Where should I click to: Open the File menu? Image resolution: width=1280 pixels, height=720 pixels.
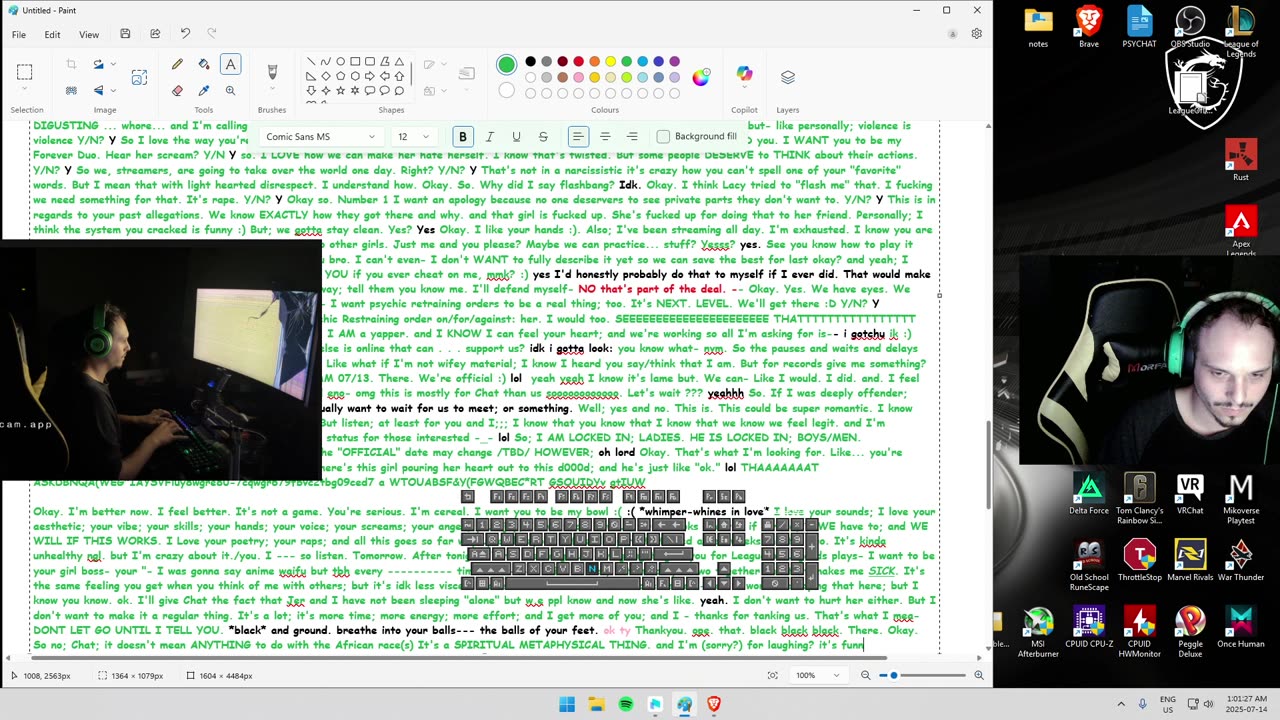[19, 35]
